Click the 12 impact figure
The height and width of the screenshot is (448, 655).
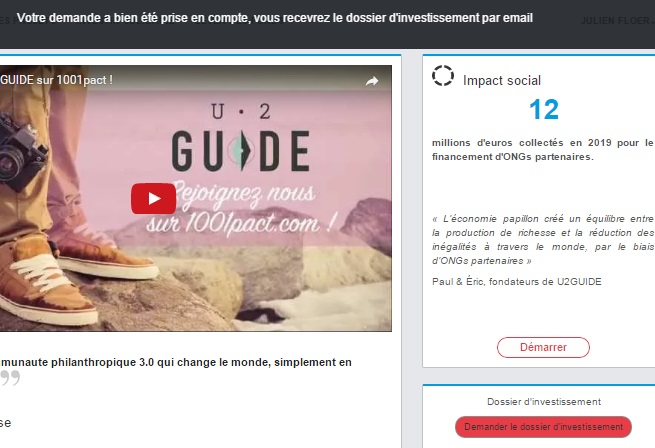[x=543, y=109]
